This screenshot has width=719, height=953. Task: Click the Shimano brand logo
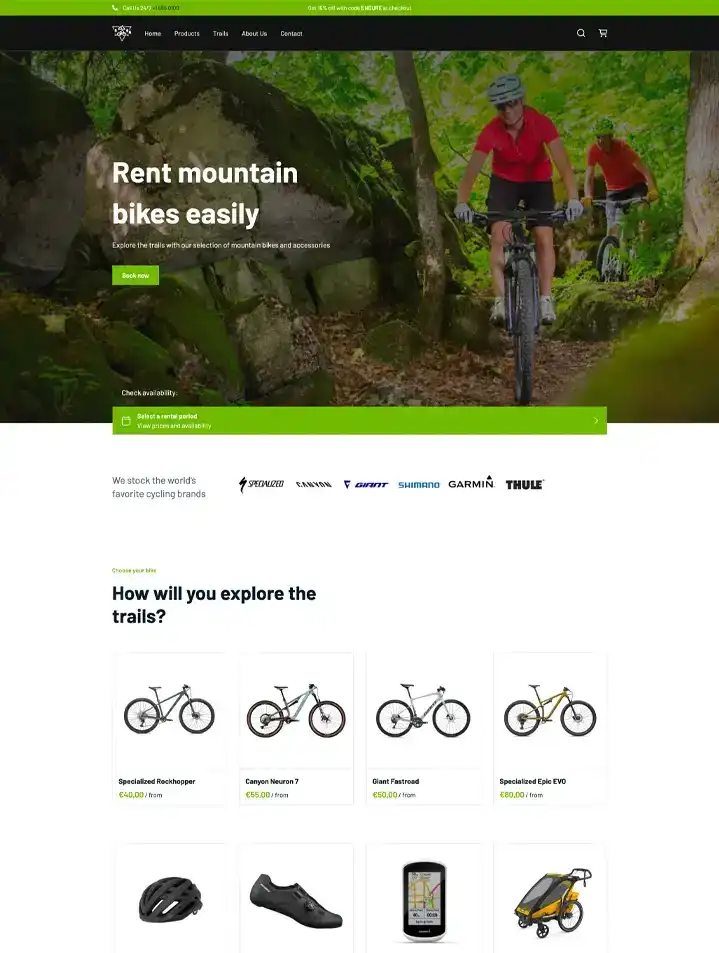point(419,485)
